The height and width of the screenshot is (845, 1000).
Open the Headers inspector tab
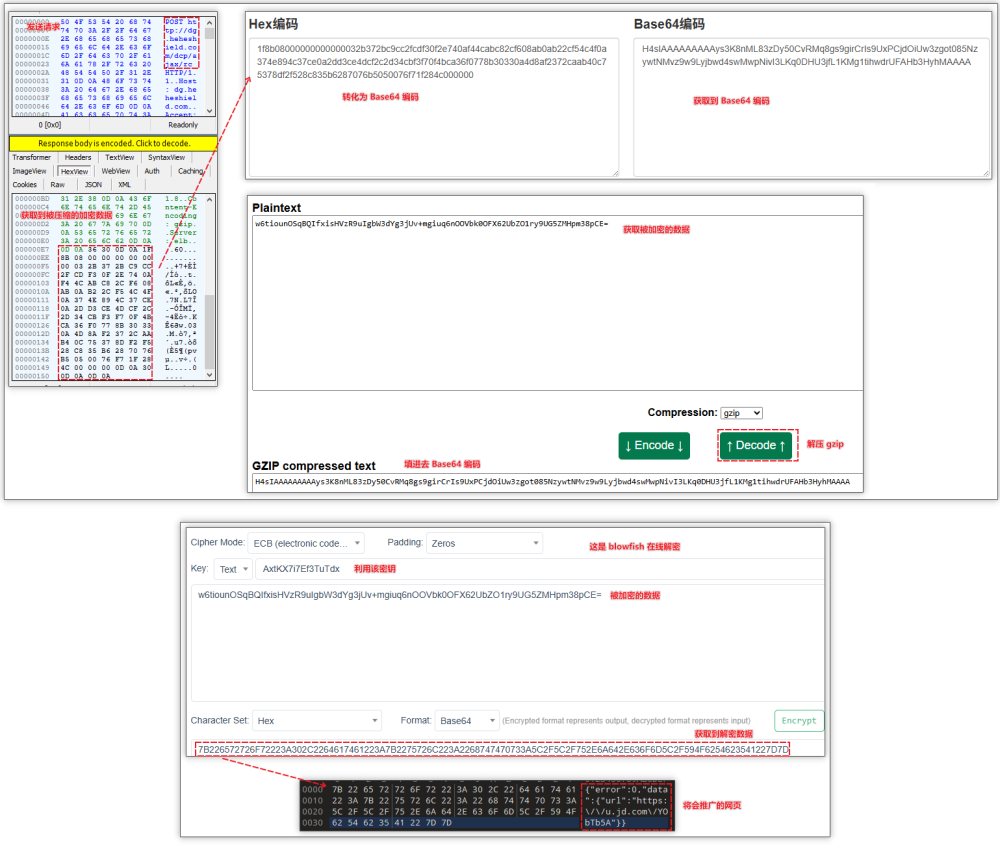[x=77, y=158]
